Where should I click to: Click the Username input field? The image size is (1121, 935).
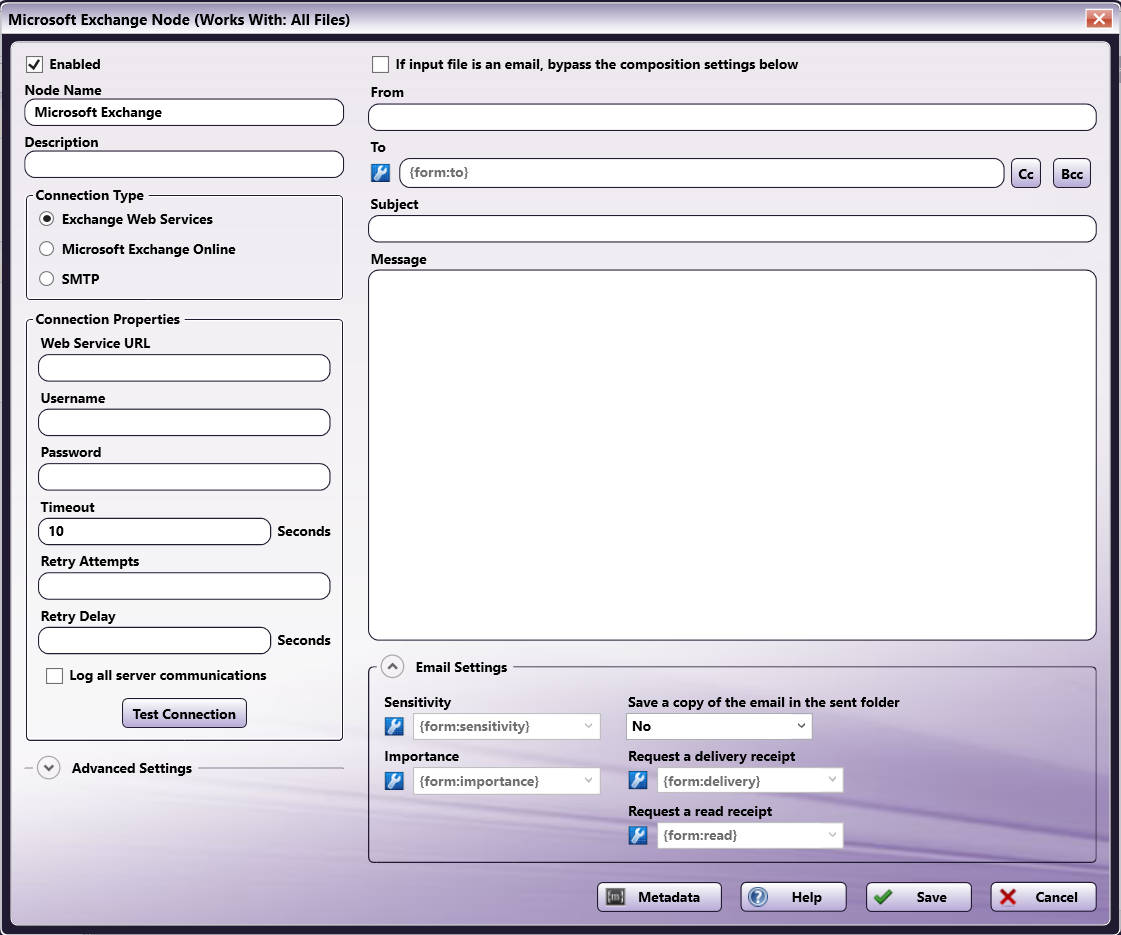(184, 422)
